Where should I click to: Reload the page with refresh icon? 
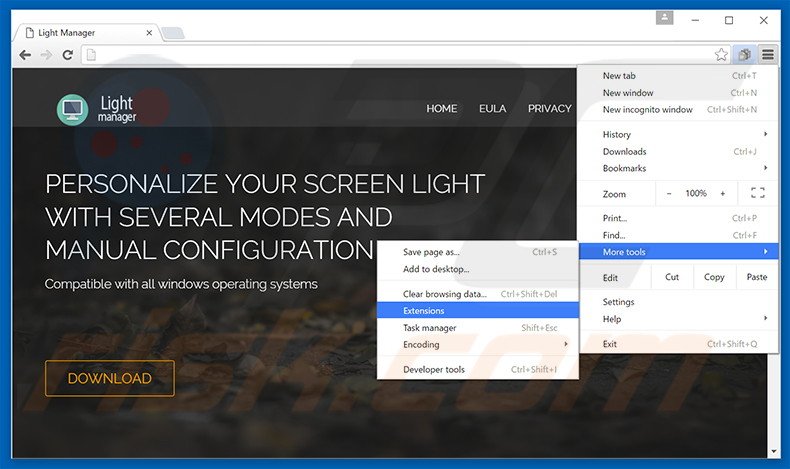[x=68, y=55]
